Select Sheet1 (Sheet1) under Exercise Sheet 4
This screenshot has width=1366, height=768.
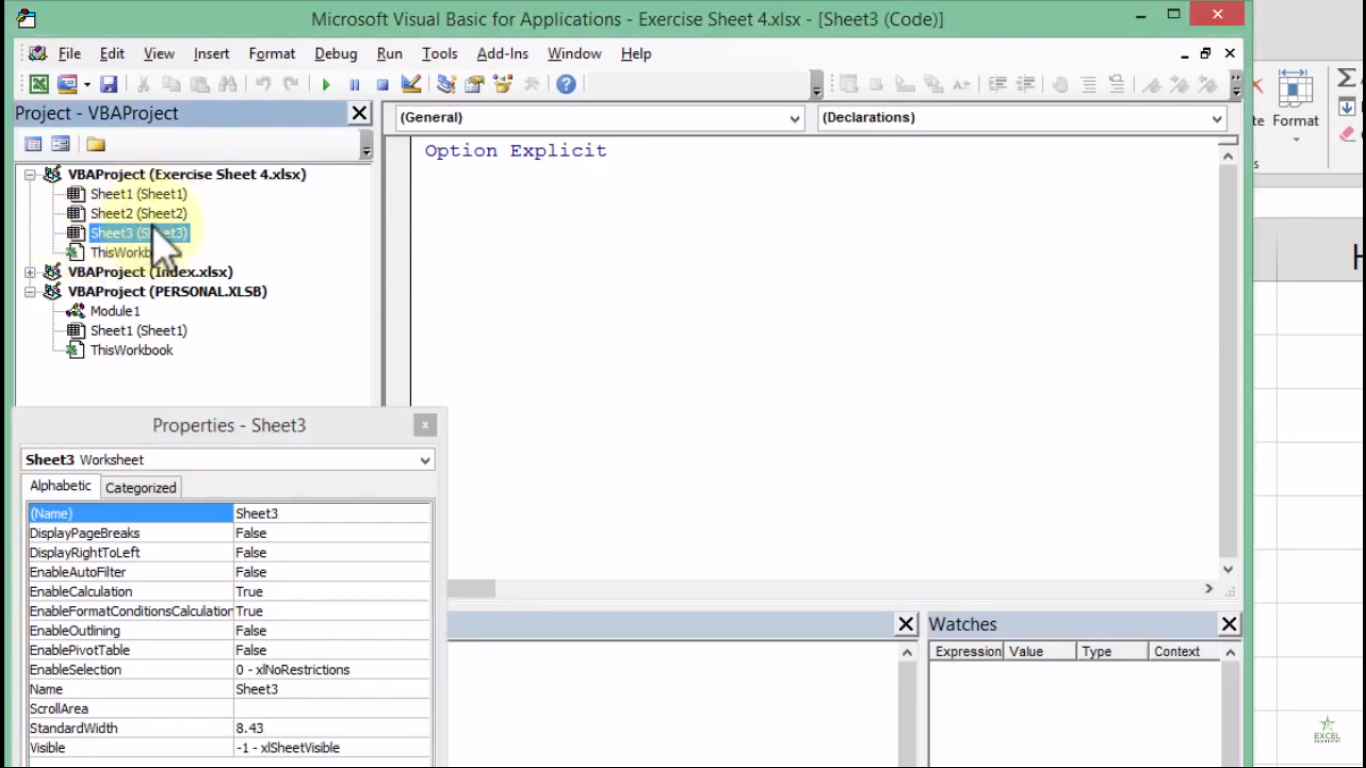pos(138,194)
